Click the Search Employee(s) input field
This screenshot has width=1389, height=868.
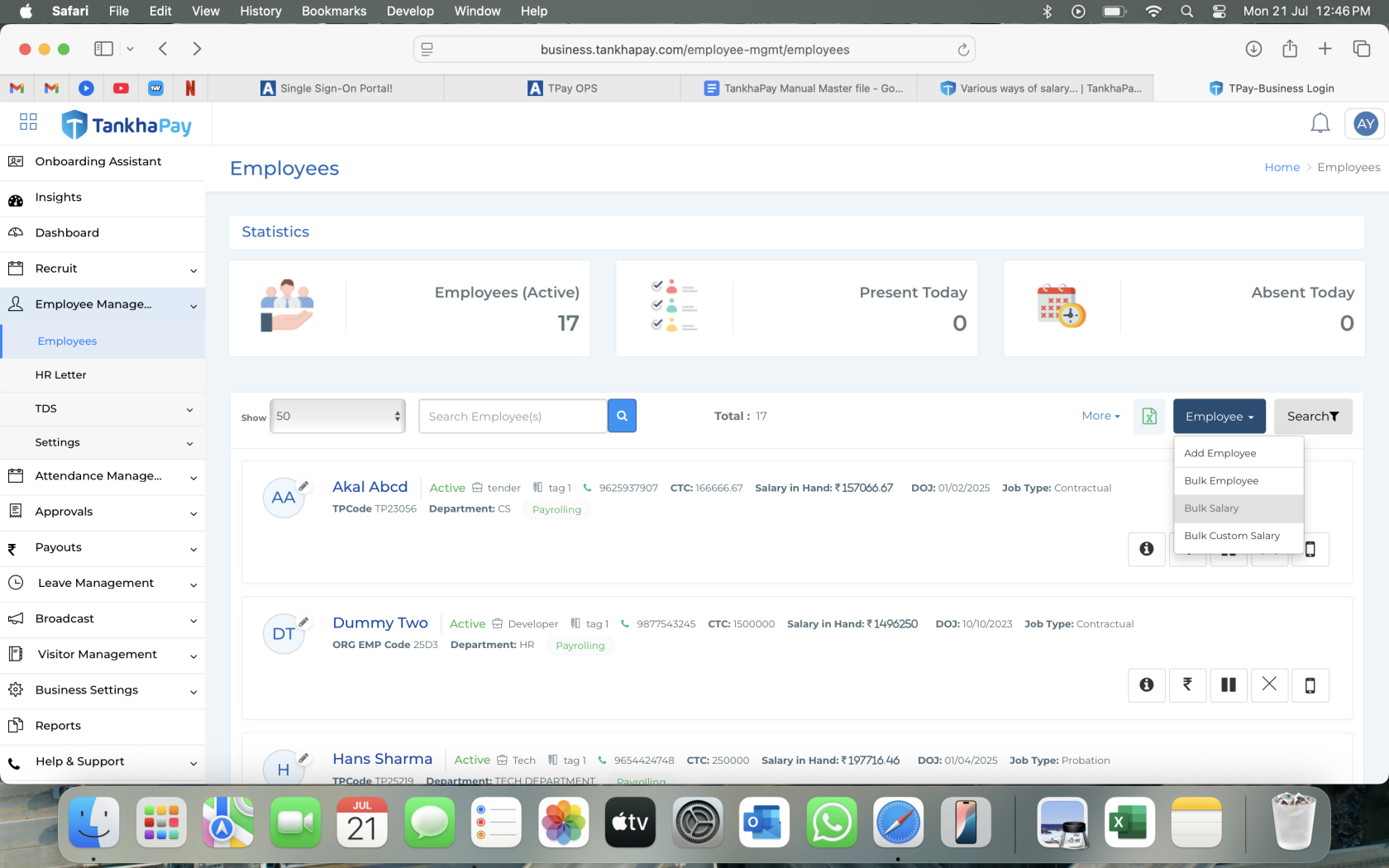(512, 416)
